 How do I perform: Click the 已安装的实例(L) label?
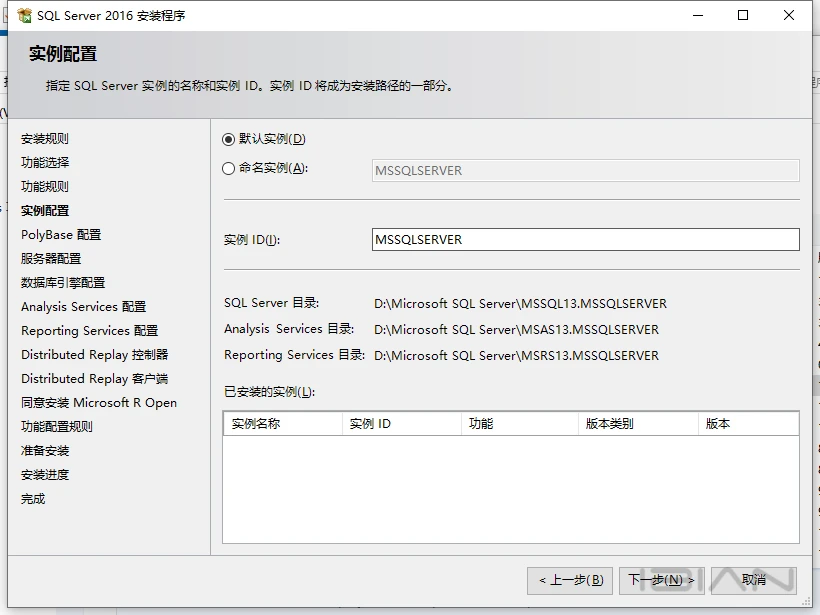(x=269, y=392)
